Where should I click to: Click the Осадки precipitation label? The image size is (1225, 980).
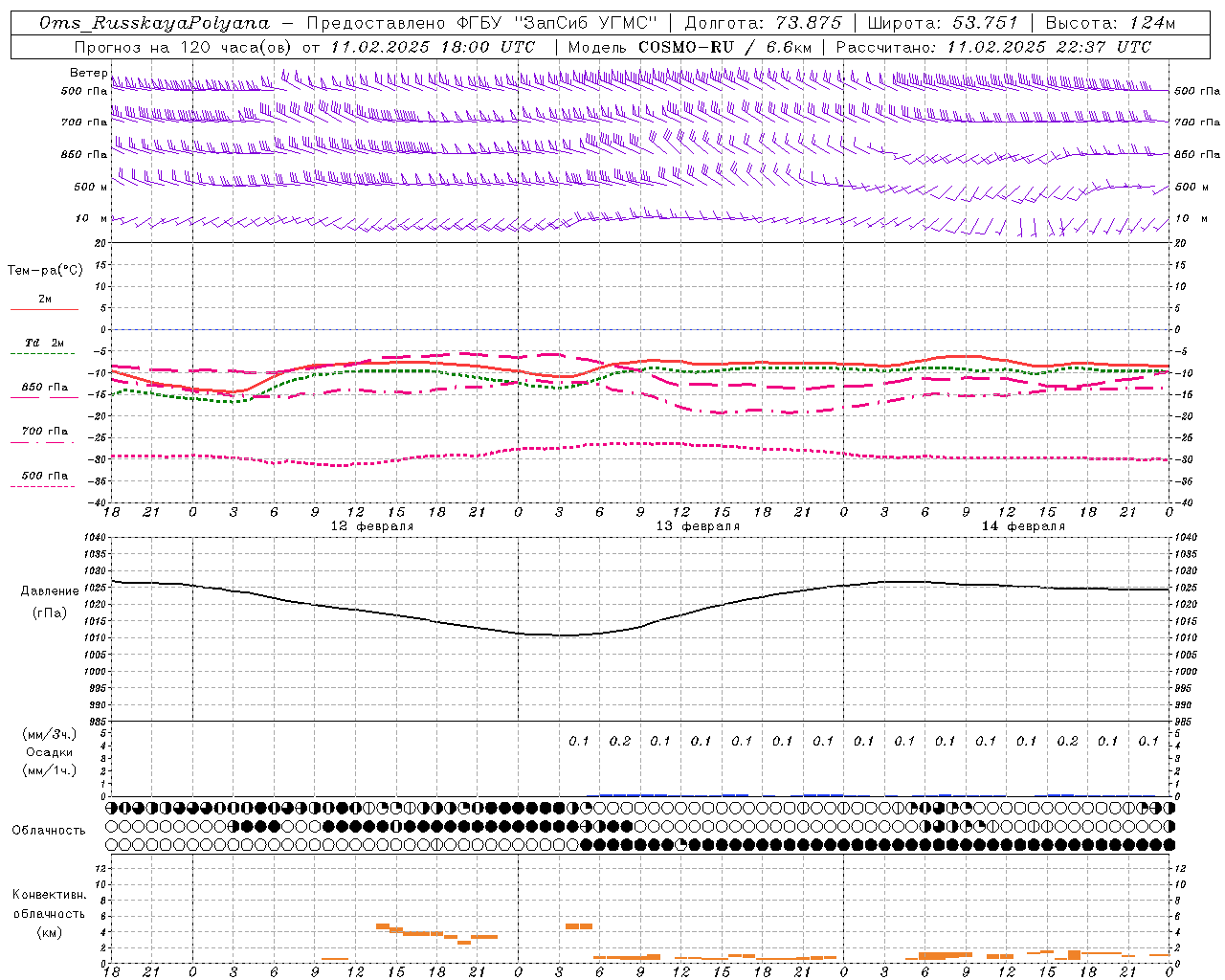point(50,753)
